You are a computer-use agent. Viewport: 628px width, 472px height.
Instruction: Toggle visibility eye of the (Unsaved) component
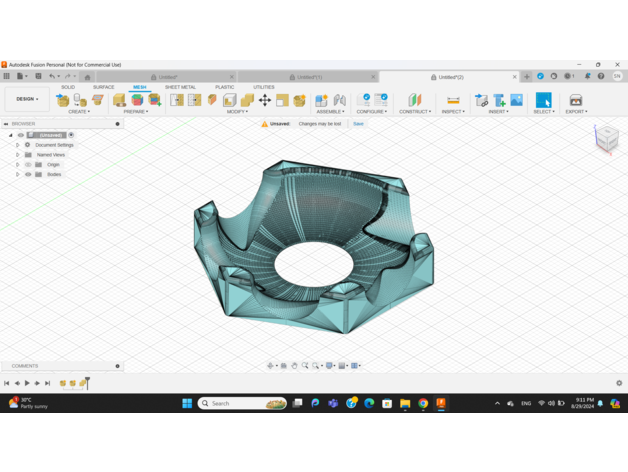click(x=21, y=135)
